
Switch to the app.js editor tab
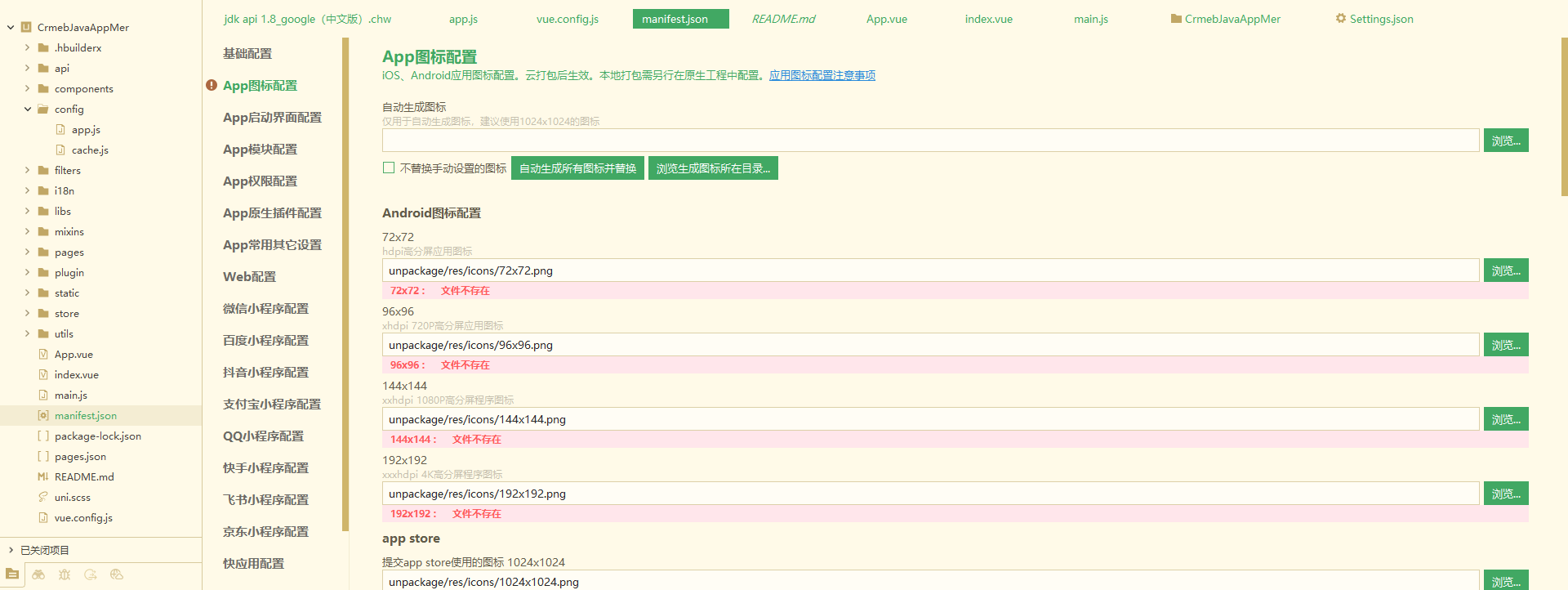tap(463, 19)
